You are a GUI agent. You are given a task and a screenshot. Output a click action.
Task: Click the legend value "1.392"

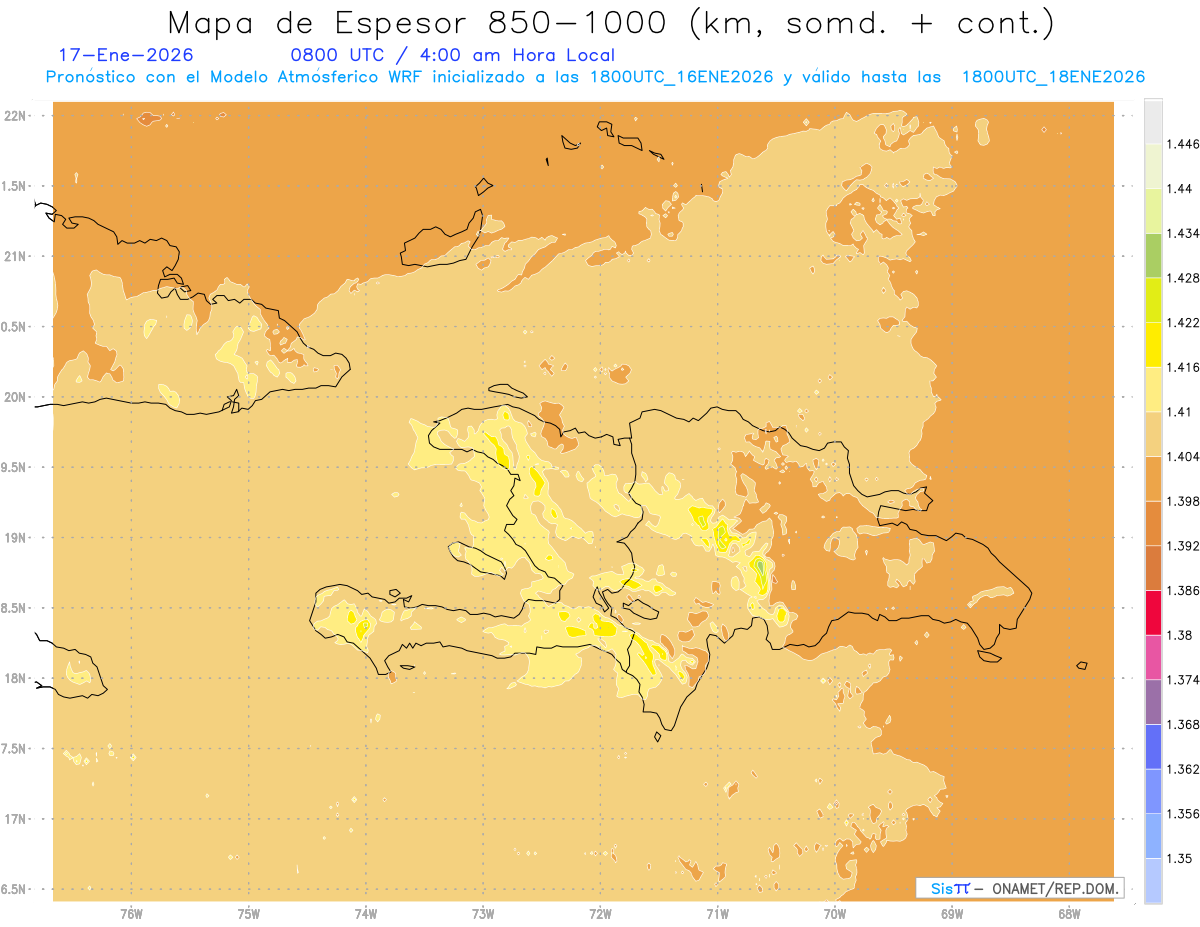(x=1183, y=547)
